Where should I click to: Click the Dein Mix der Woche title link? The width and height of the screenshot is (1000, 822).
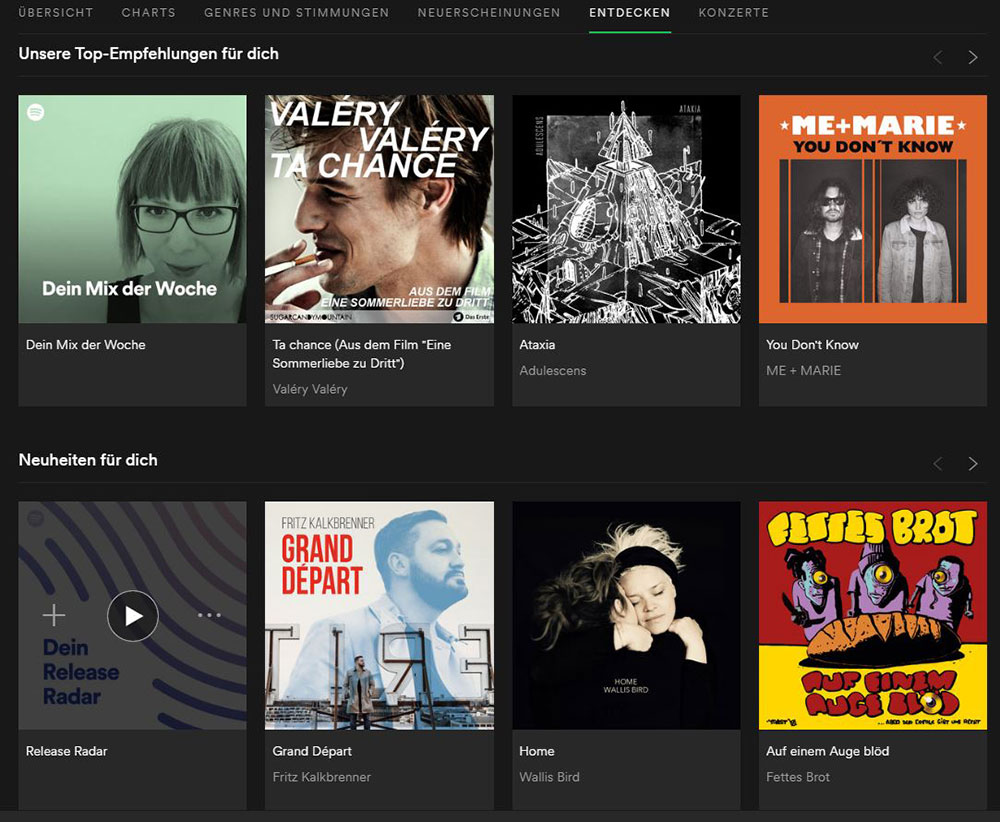click(85, 345)
